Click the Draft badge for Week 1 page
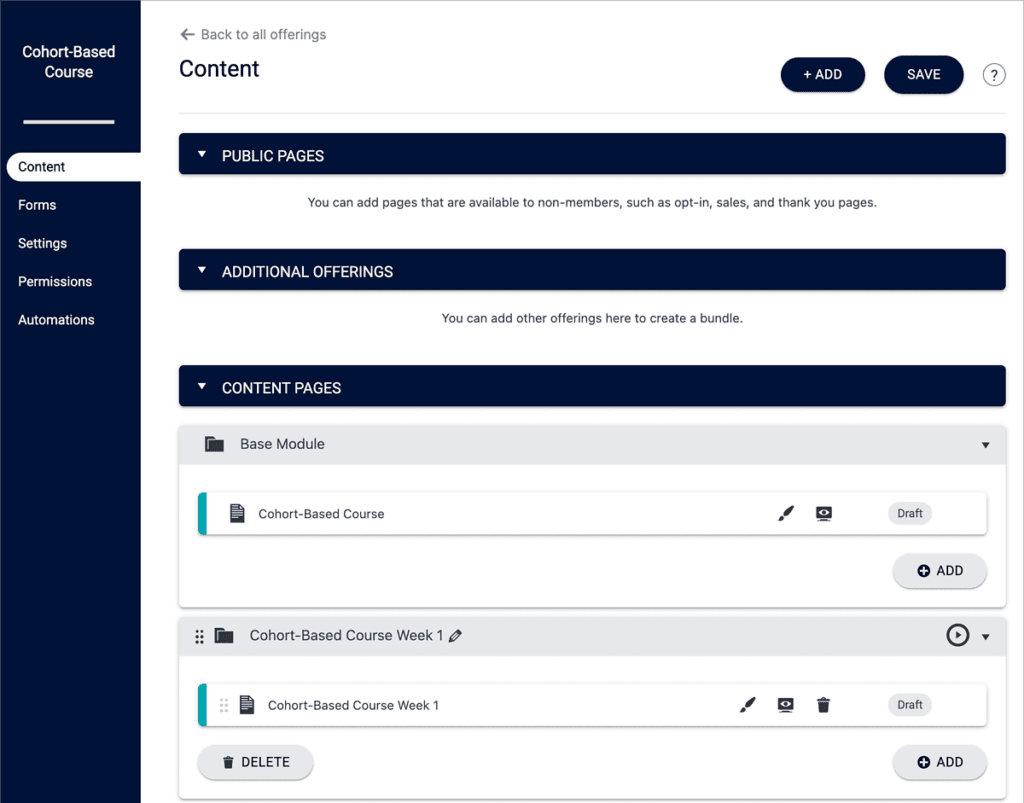Screen dimensions: 1024x803 point(908,704)
